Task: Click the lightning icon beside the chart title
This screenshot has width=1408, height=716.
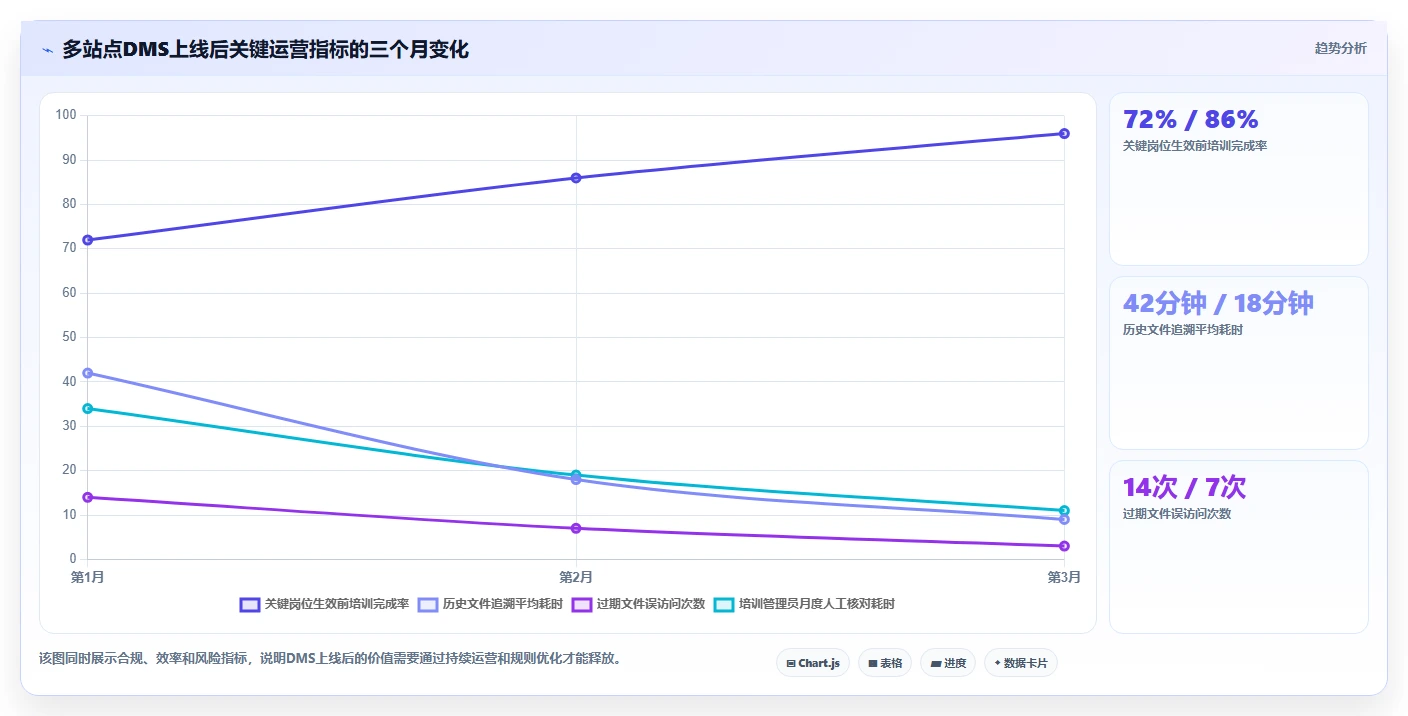Action: pyautogui.click(x=47, y=49)
